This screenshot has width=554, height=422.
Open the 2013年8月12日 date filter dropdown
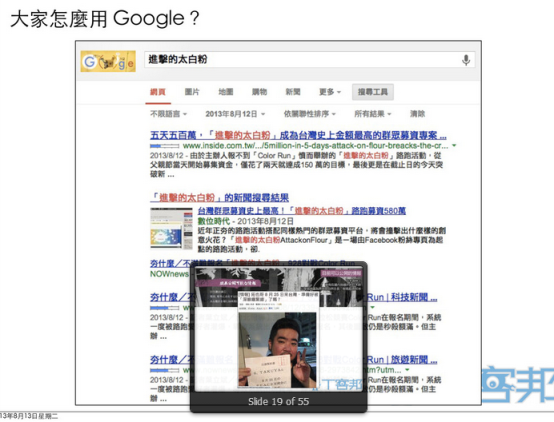coord(235,114)
